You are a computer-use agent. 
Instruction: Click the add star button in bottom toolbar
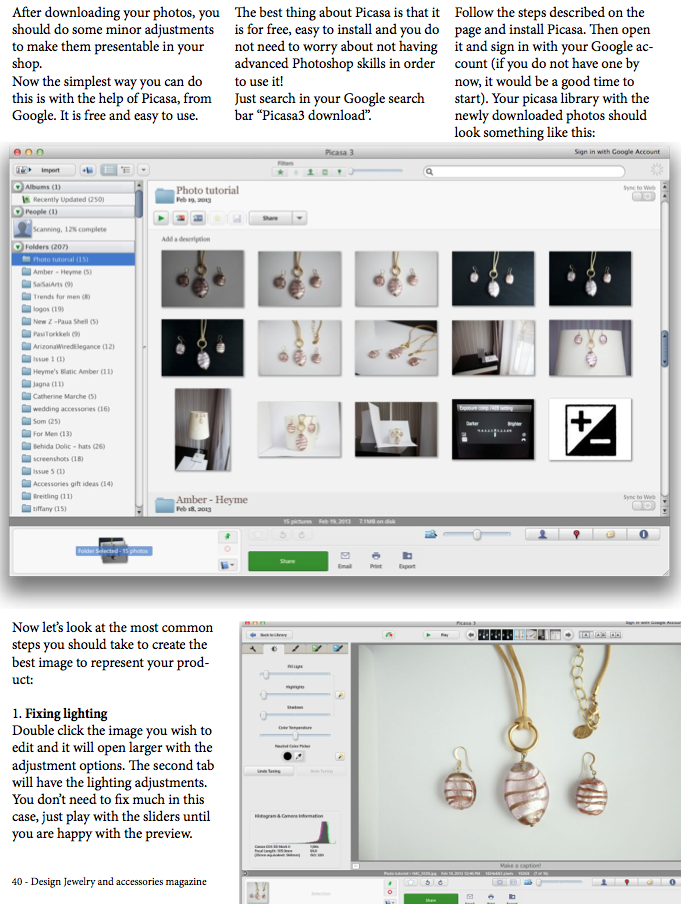(x=259, y=535)
